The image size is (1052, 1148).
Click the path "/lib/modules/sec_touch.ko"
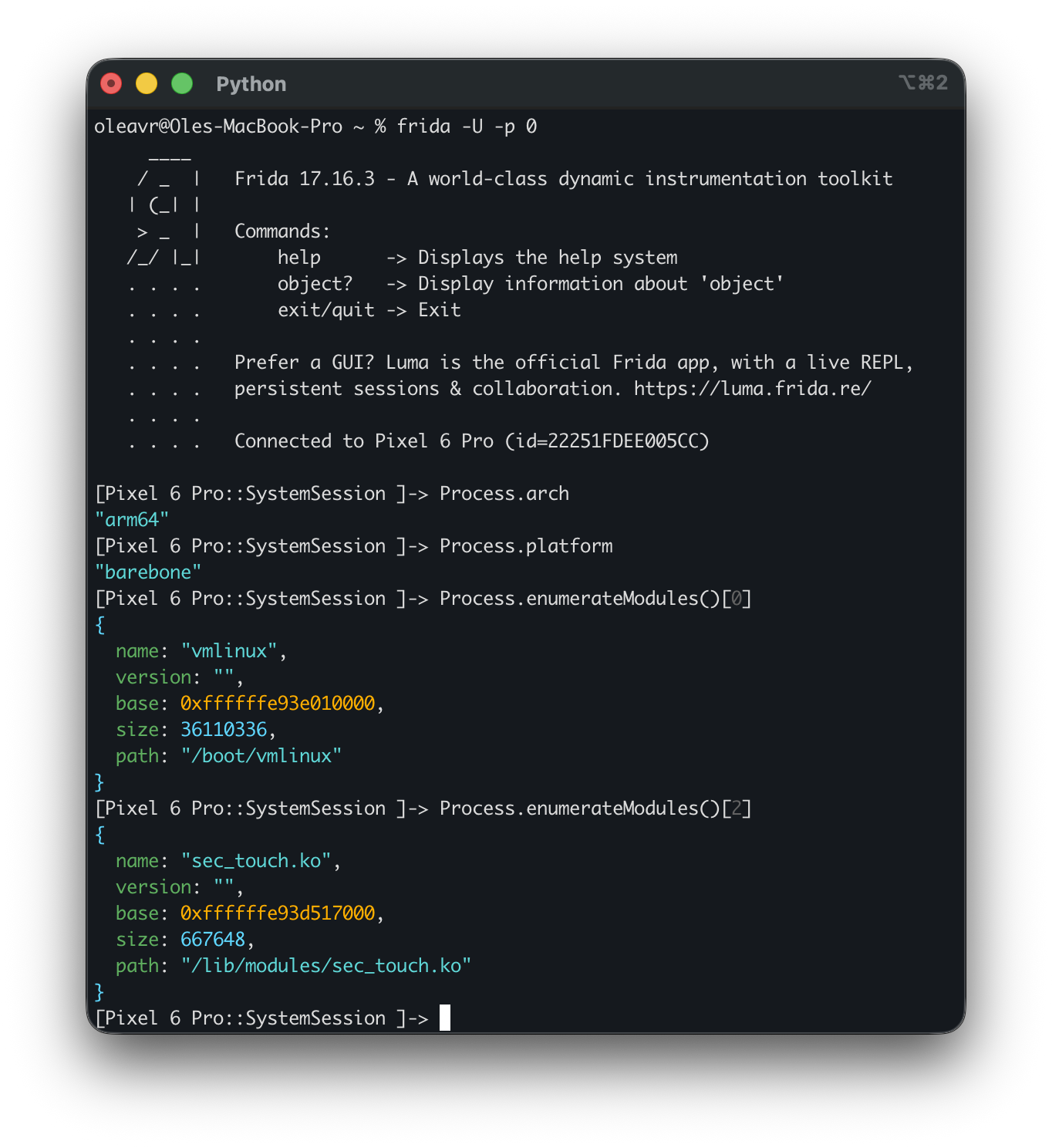coord(326,966)
